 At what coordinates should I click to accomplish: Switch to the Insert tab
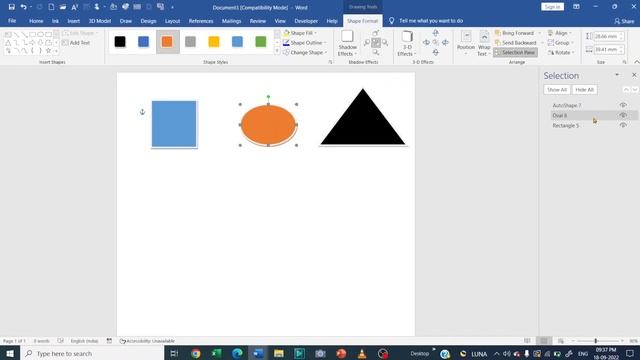73,21
